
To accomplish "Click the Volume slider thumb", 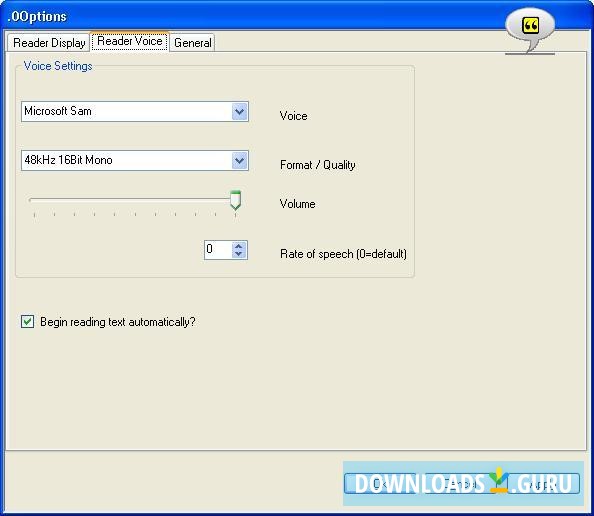I will [x=235, y=200].
